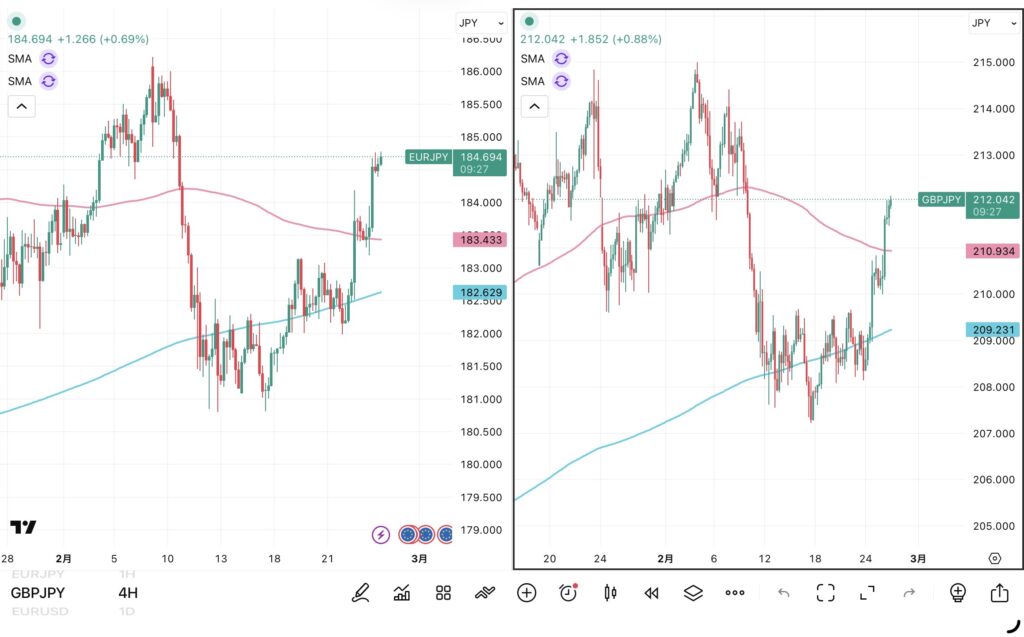Open the three-dots more options menu

(735, 593)
